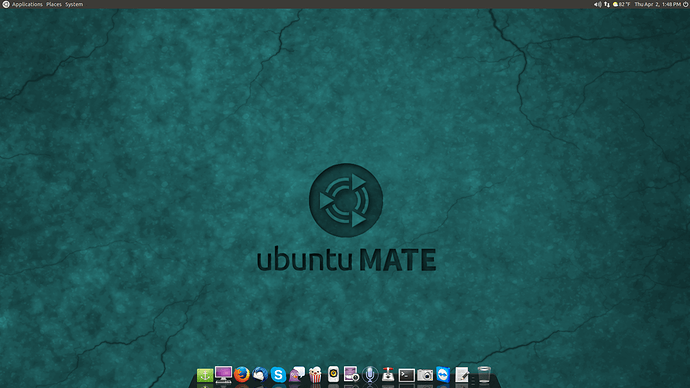Show the weather applet reading 82 °F
Image resolution: width=690 pixels, height=388 pixels.
coord(621,4)
